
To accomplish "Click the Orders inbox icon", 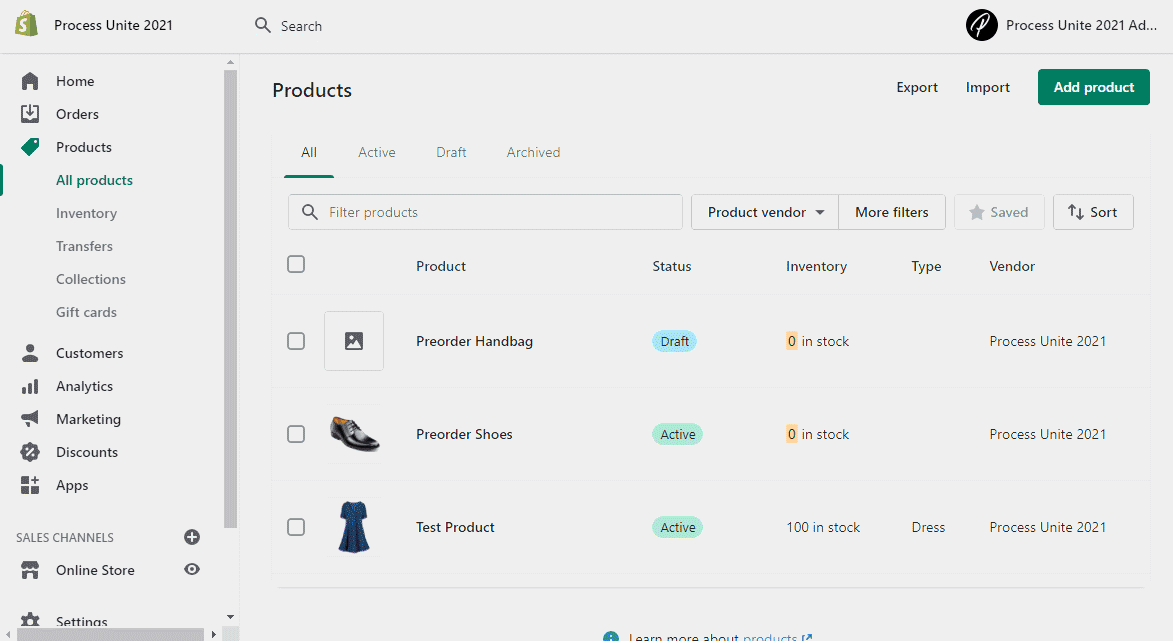I will (30, 114).
